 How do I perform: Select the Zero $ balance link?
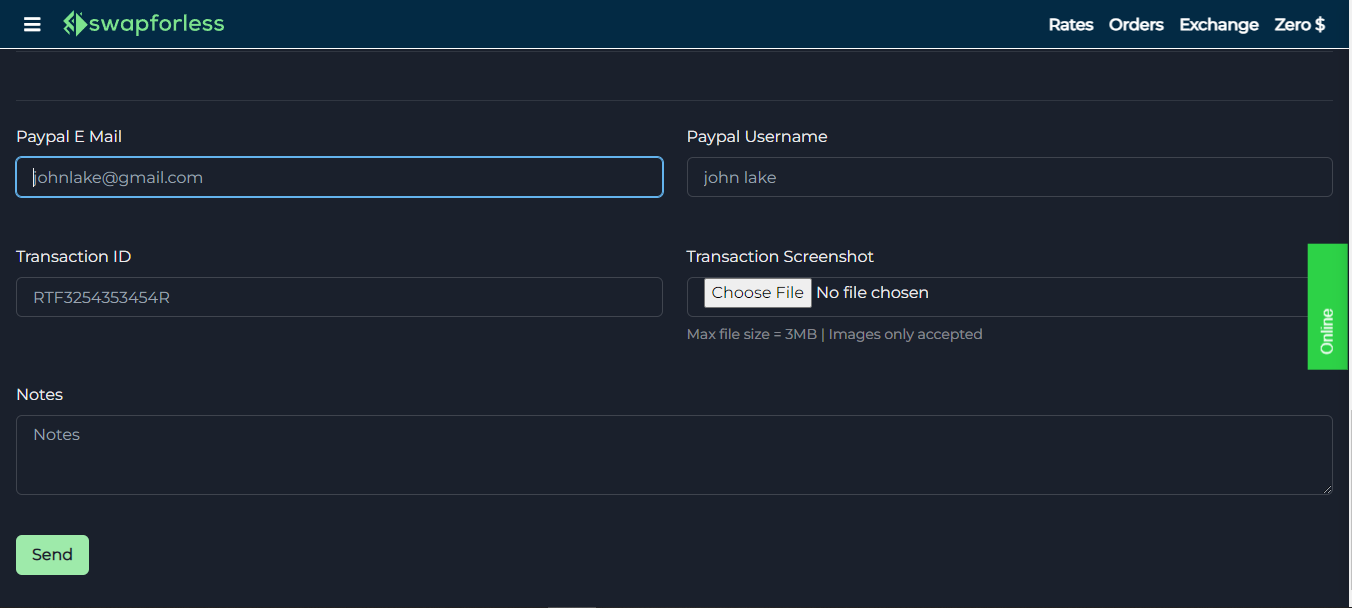1299,25
